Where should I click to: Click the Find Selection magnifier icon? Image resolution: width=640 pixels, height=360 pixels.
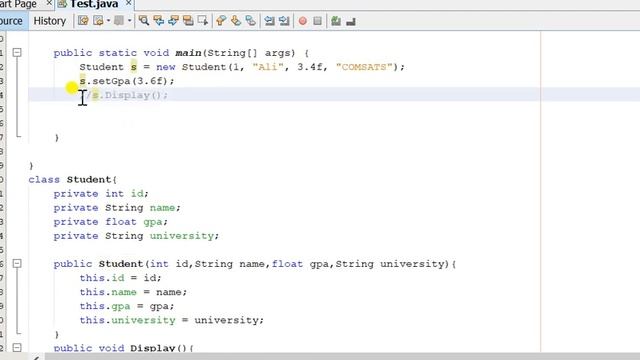click(x=144, y=21)
